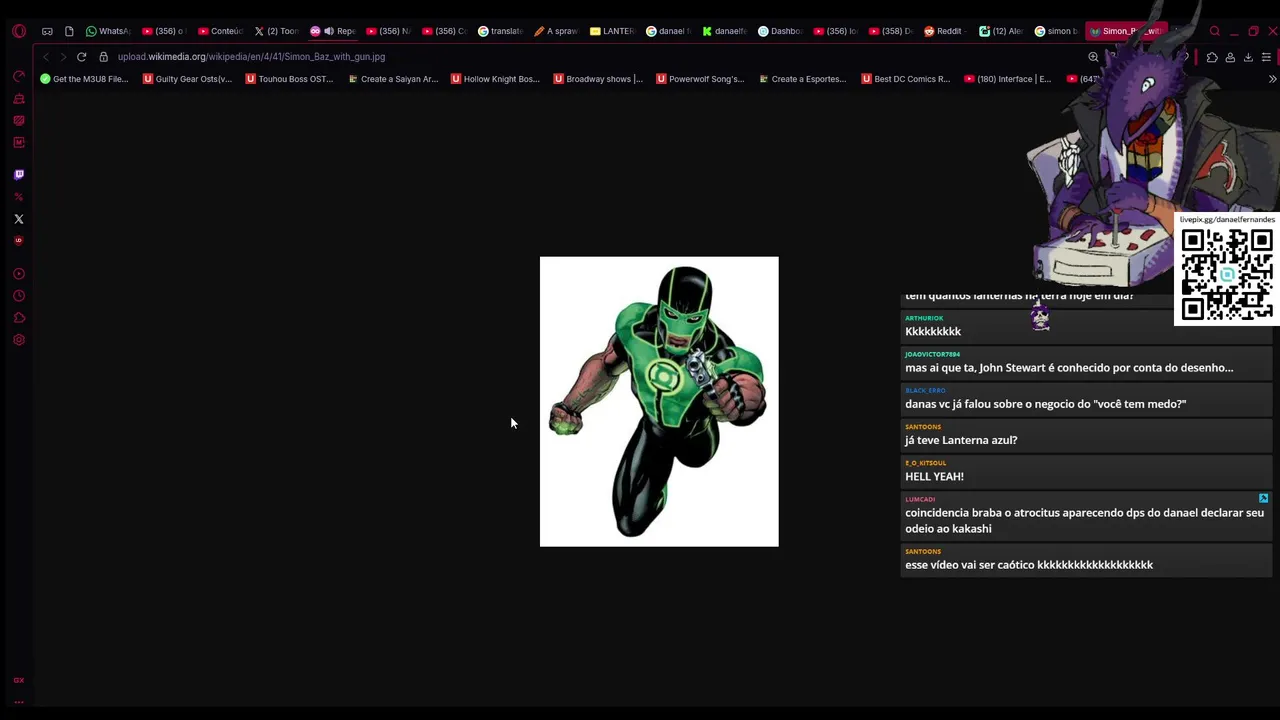Viewport: 1280px width, 720px height.
Task: Go forward to the next page
Action: [63, 57]
